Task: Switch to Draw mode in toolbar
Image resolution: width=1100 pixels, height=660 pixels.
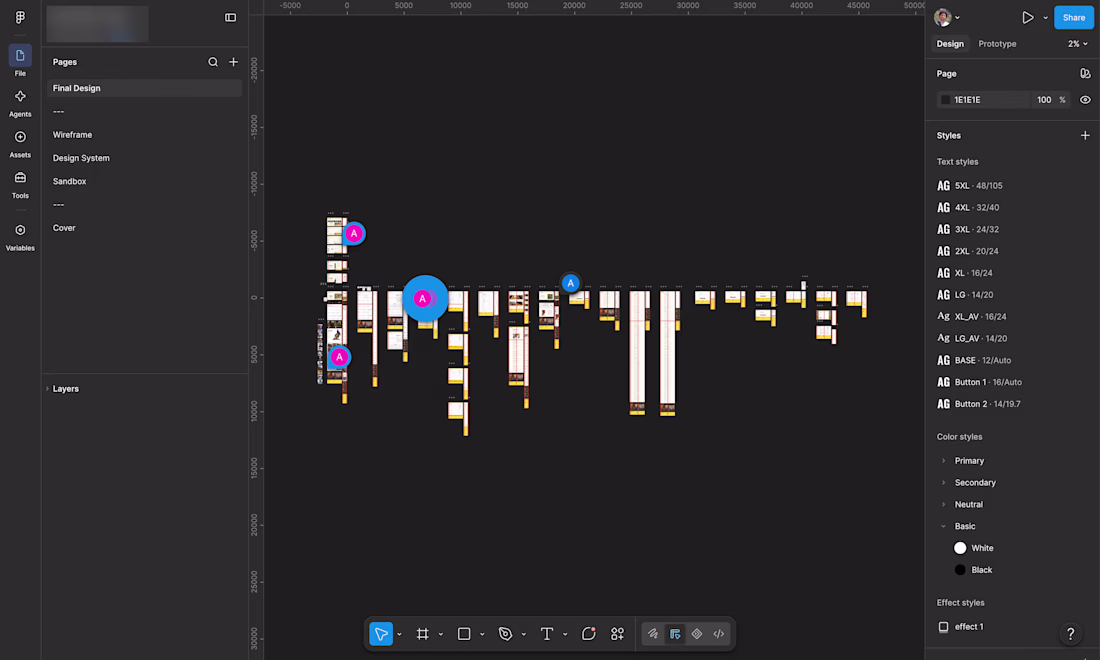Action: [x=653, y=634]
